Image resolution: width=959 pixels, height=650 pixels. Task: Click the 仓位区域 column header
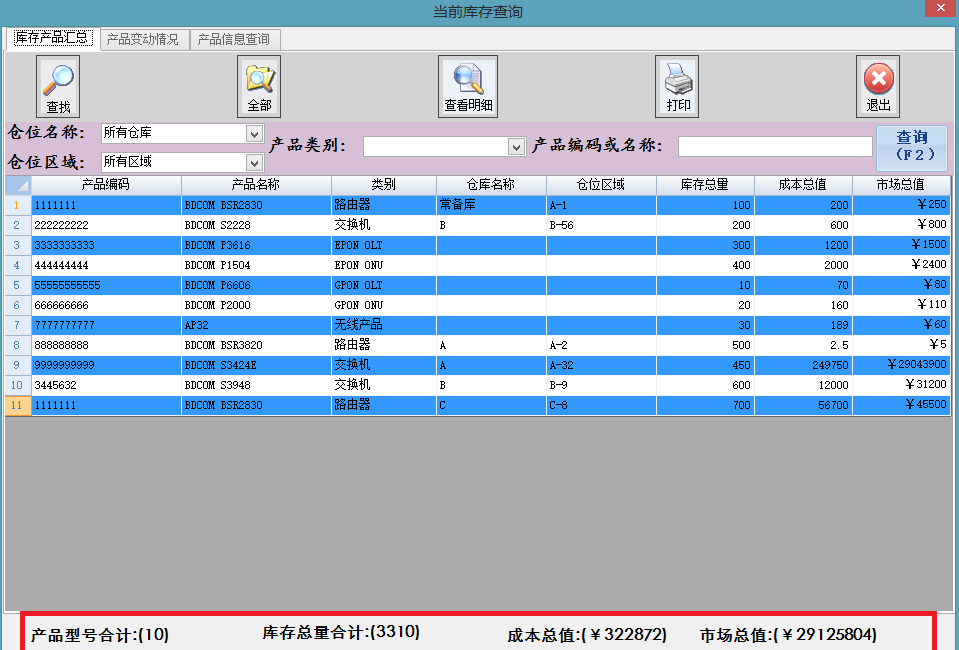(x=601, y=185)
